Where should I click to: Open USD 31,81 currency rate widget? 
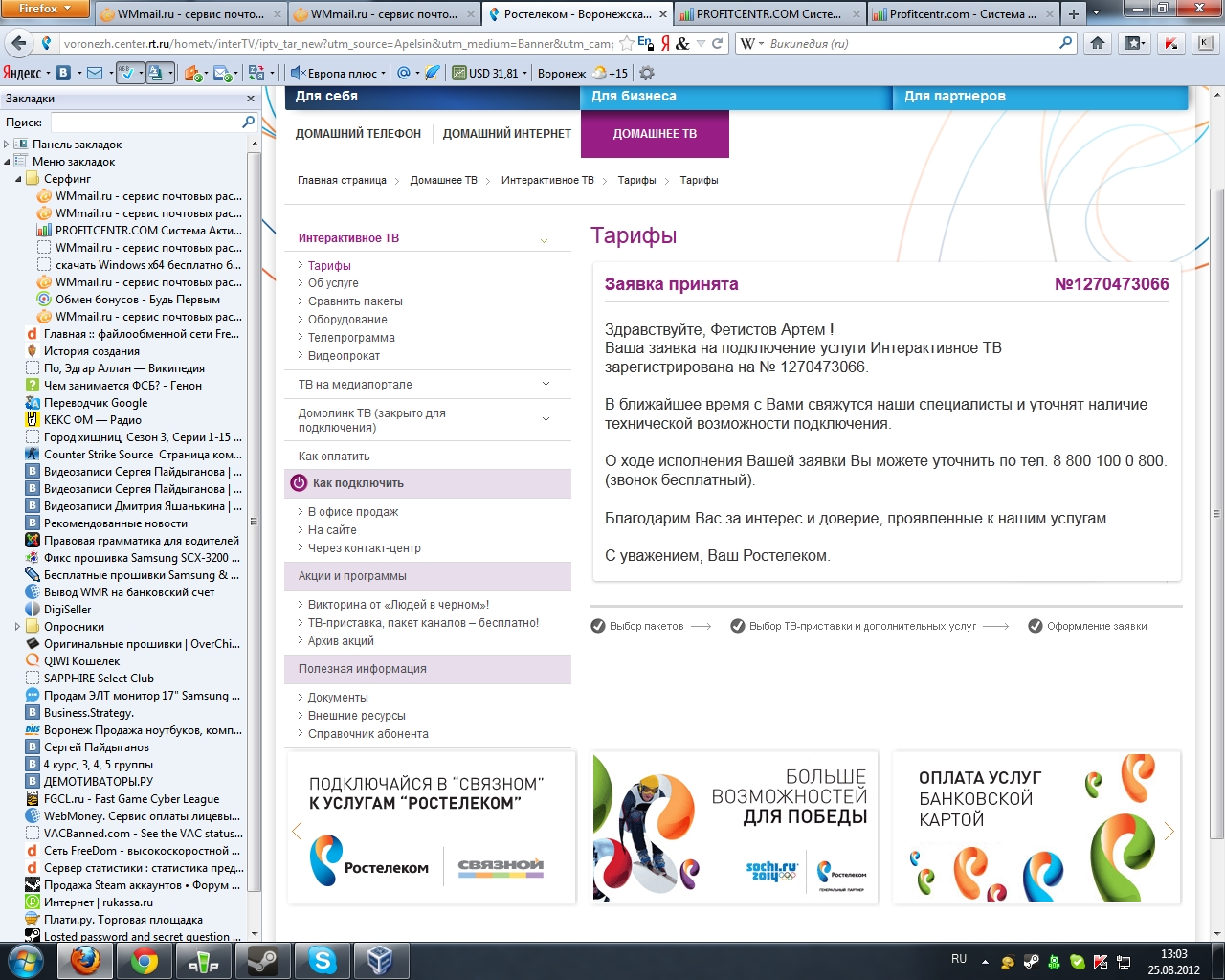490,73
